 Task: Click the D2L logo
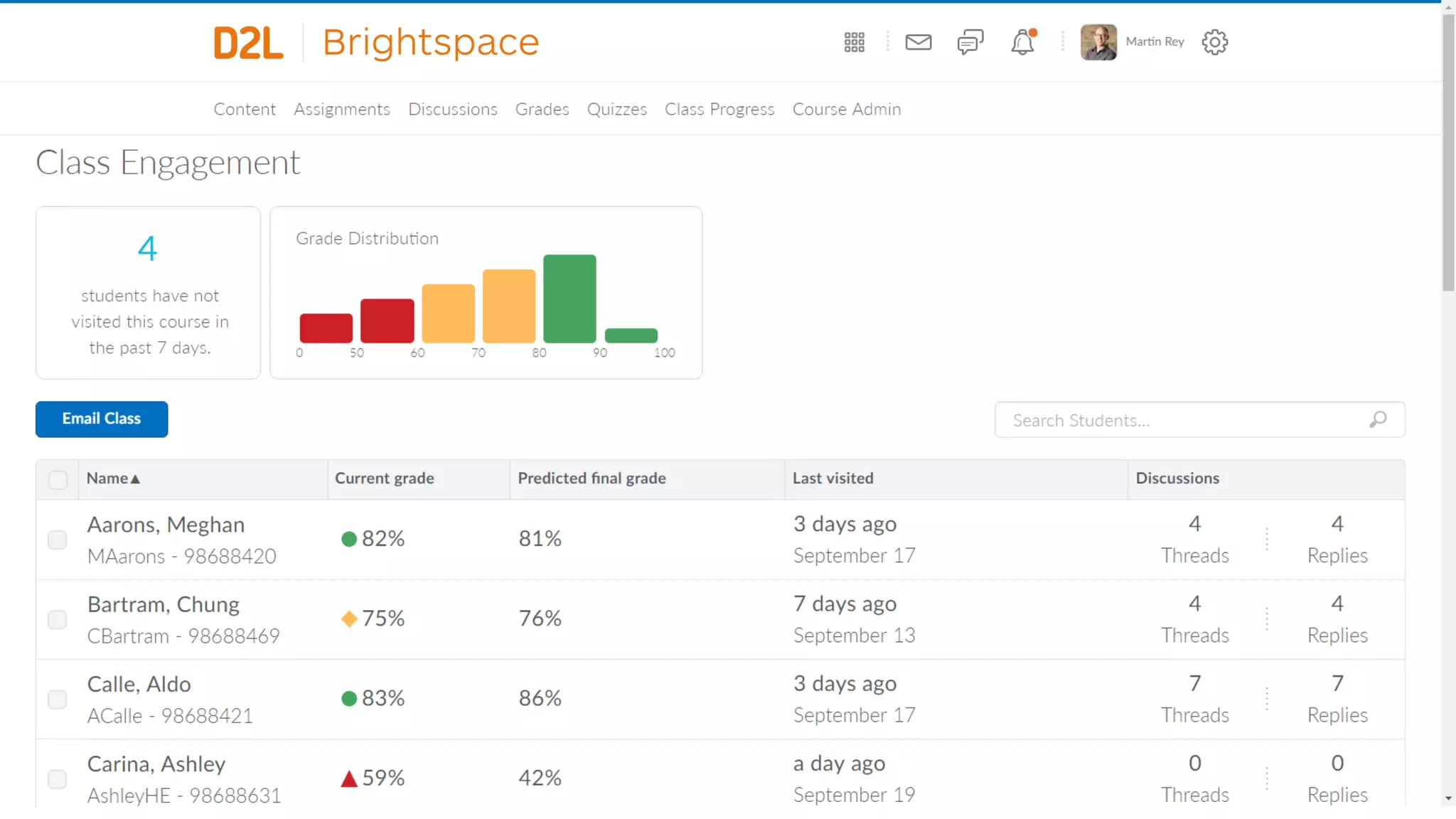point(248,43)
